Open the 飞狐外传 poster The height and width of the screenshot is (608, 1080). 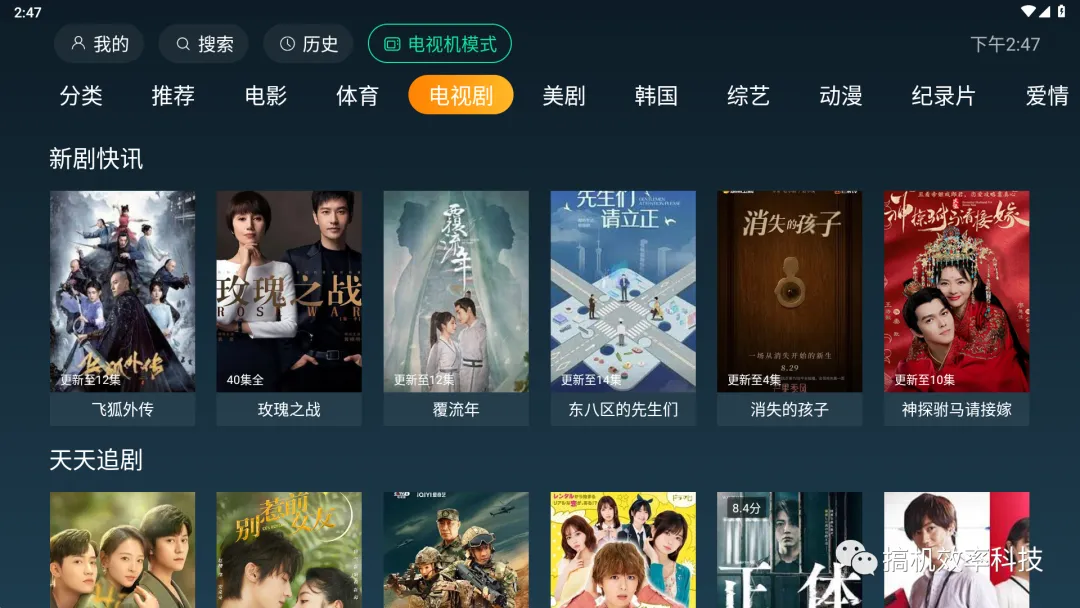[123, 291]
